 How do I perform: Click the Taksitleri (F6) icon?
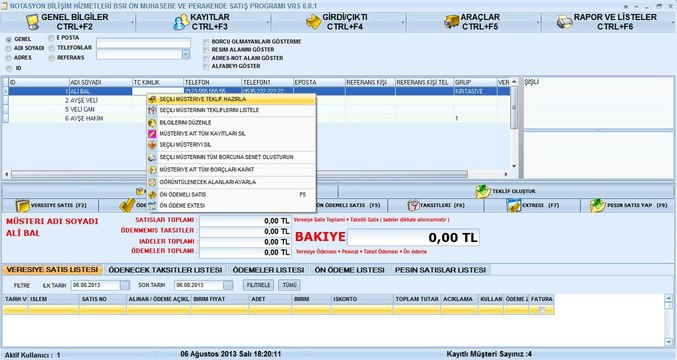point(413,205)
